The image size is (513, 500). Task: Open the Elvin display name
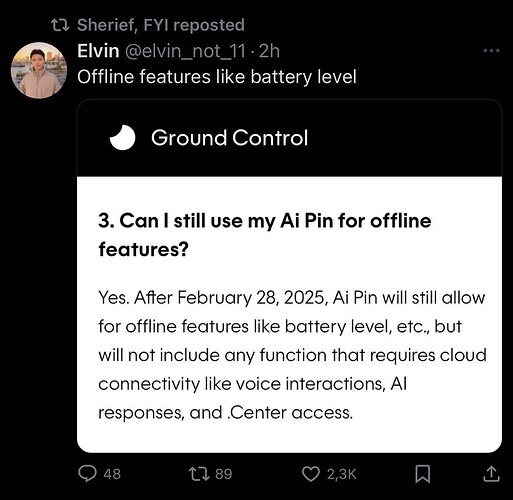[98, 51]
